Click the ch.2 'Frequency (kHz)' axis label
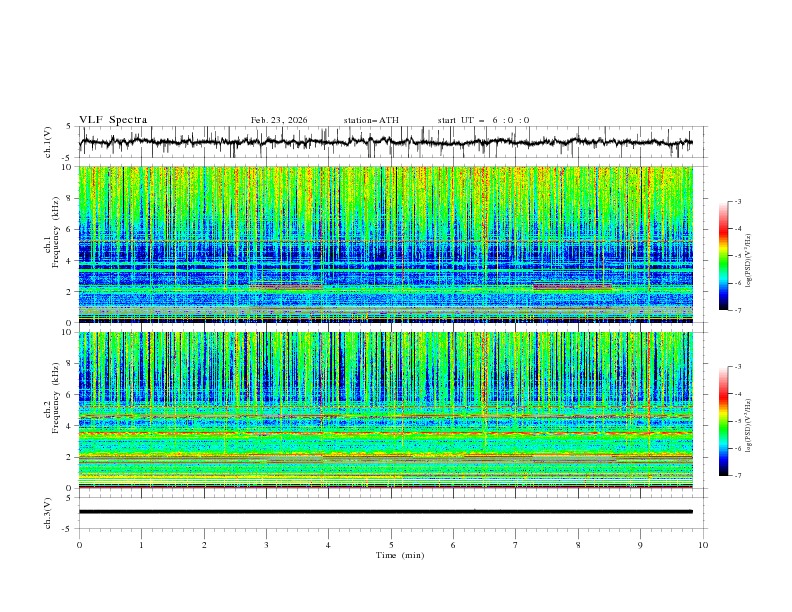Screen dimensions: 792x612 tap(56, 398)
